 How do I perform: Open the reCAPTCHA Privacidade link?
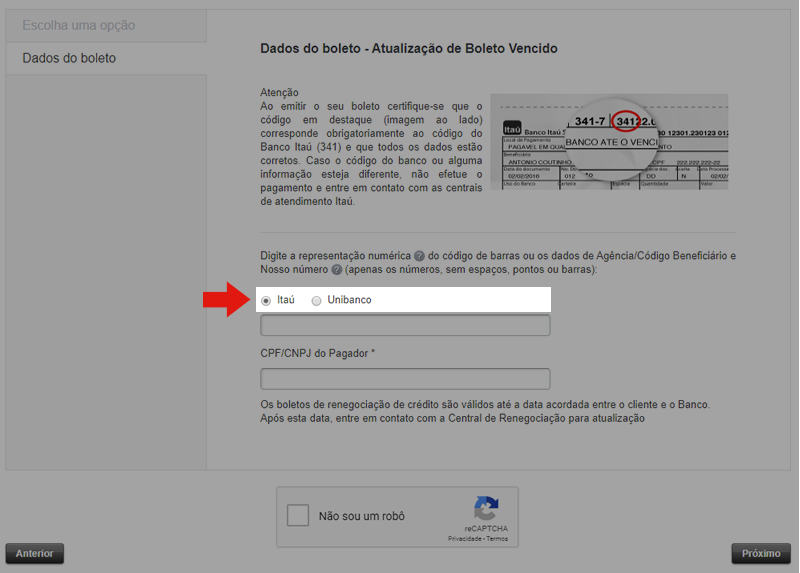[x=465, y=539]
